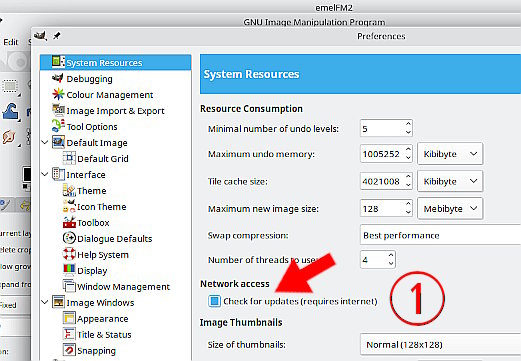Decrease number of threads with down arrow
The image size is (521, 361).
tap(391, 264)
